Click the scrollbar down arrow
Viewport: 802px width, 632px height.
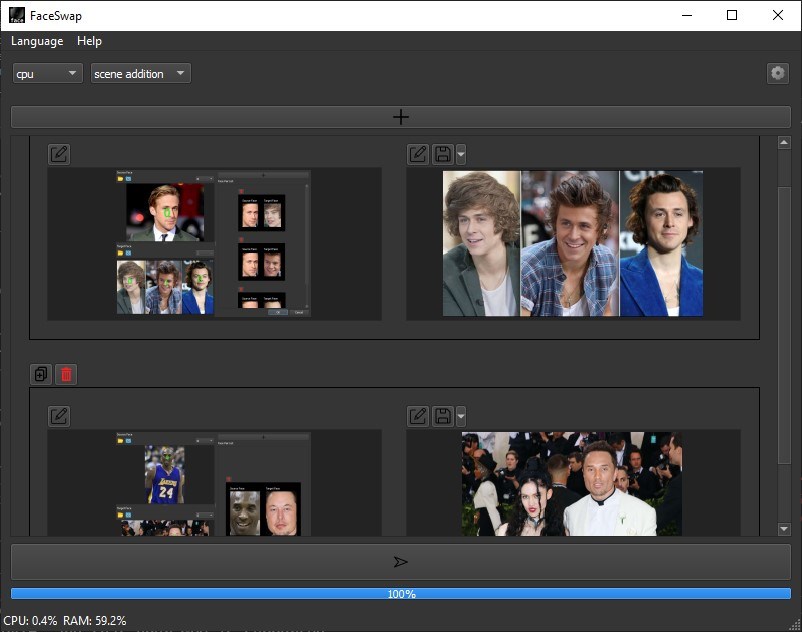click(x=784, y=529)
